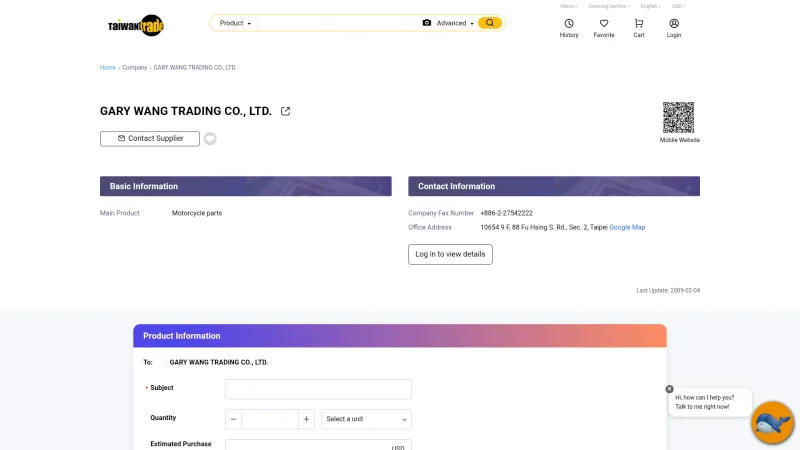Click 'Last Update: 2009-02-04' text

(668, 290)
